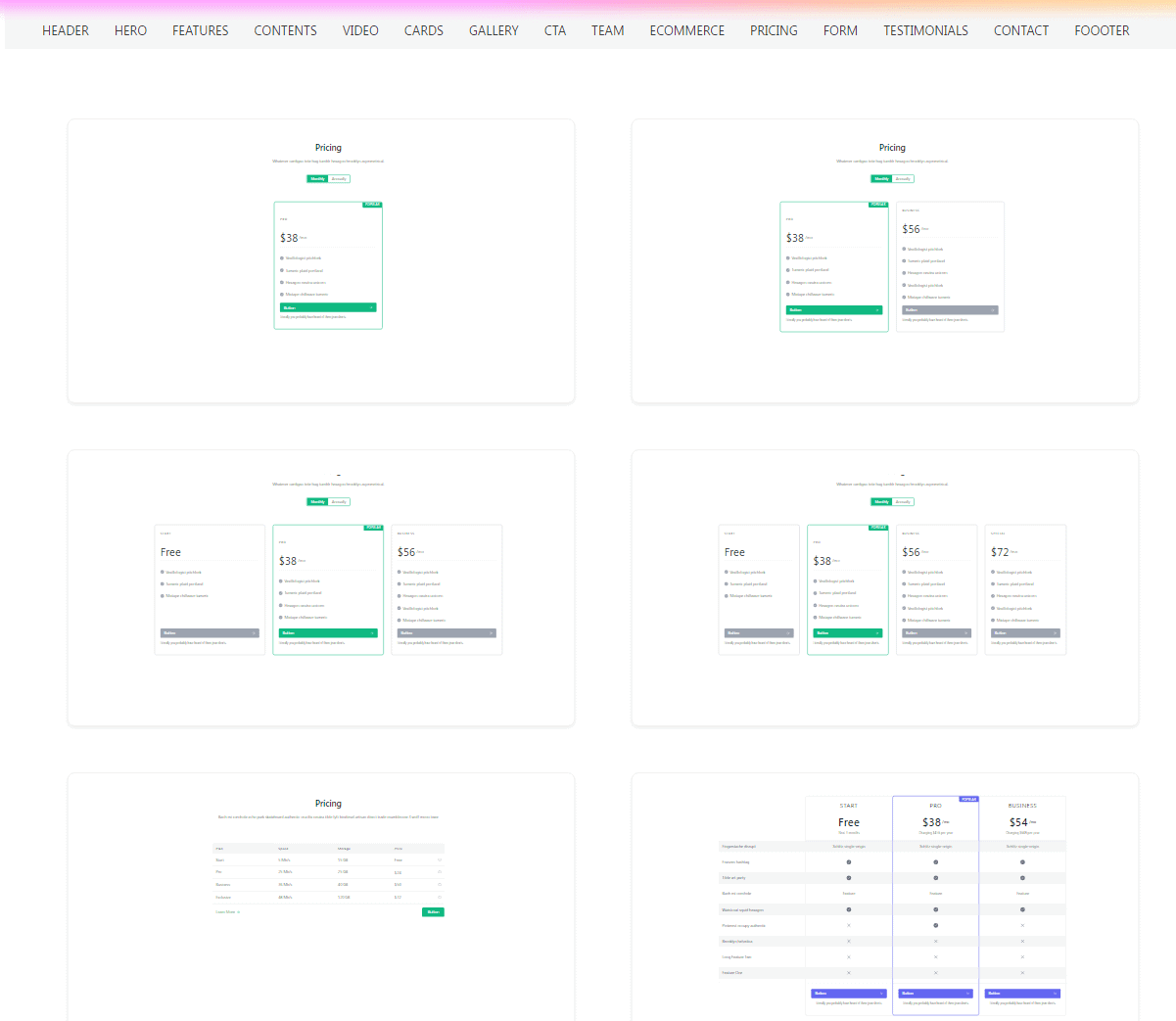Toggle Annually billing in the four-card pricing block
The image size is (1176, 1021).
[x=903, y=502]
